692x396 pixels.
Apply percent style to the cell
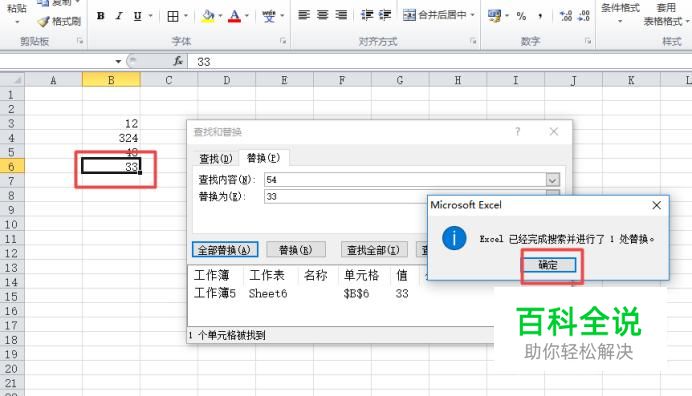(521, 16)
